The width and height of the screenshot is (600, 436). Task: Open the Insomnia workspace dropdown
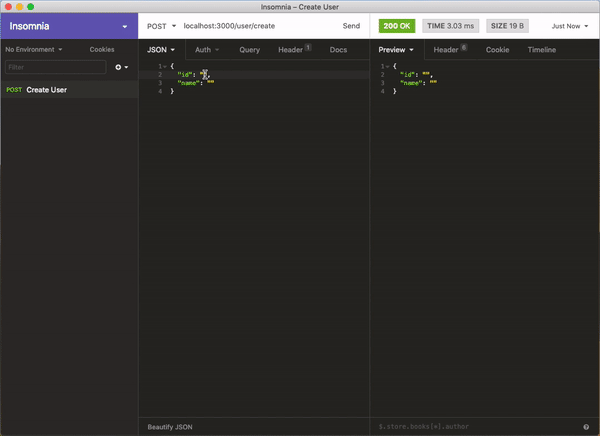(x=69, y=26)
